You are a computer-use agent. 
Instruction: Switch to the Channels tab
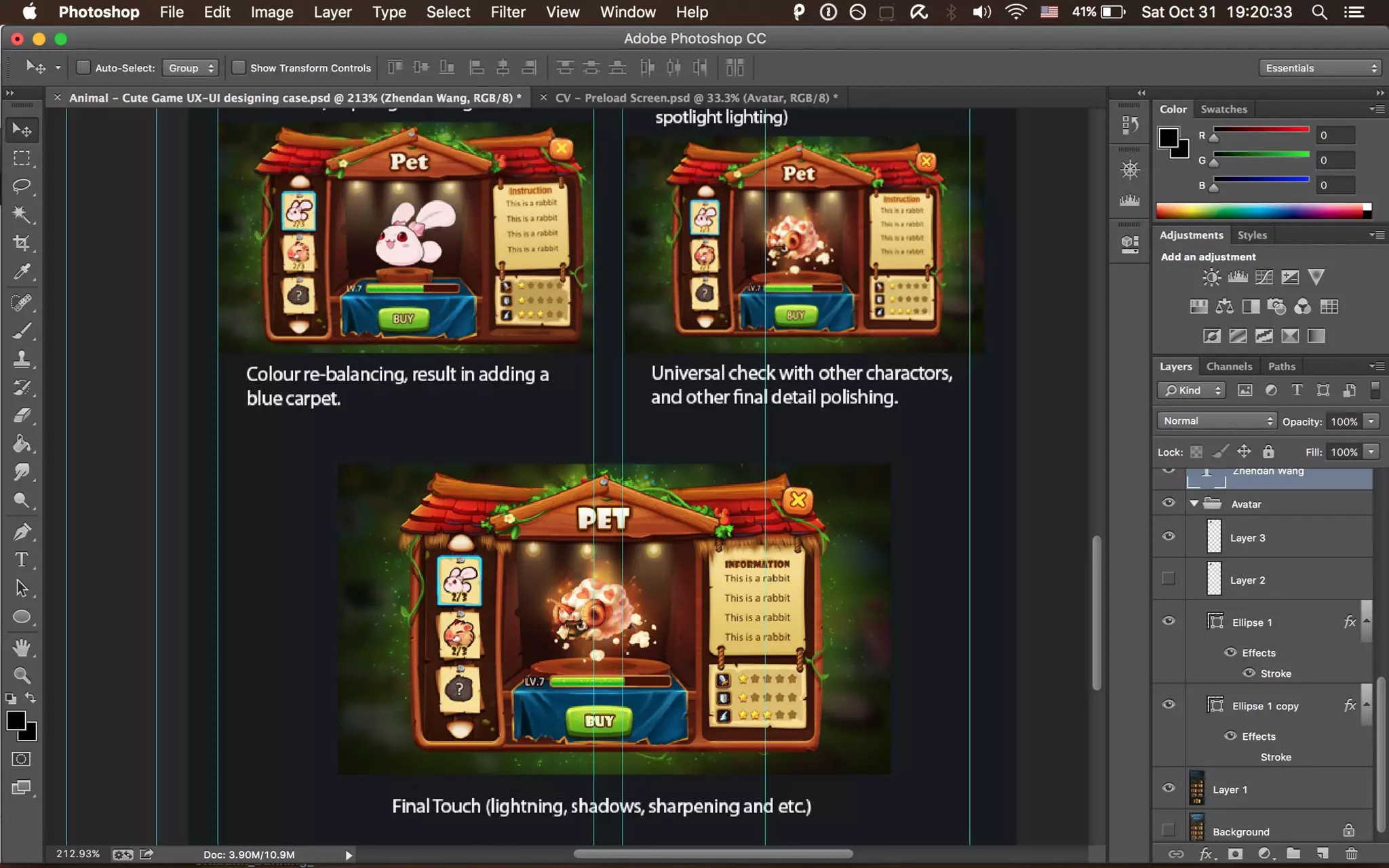[x=1229, y=366]
